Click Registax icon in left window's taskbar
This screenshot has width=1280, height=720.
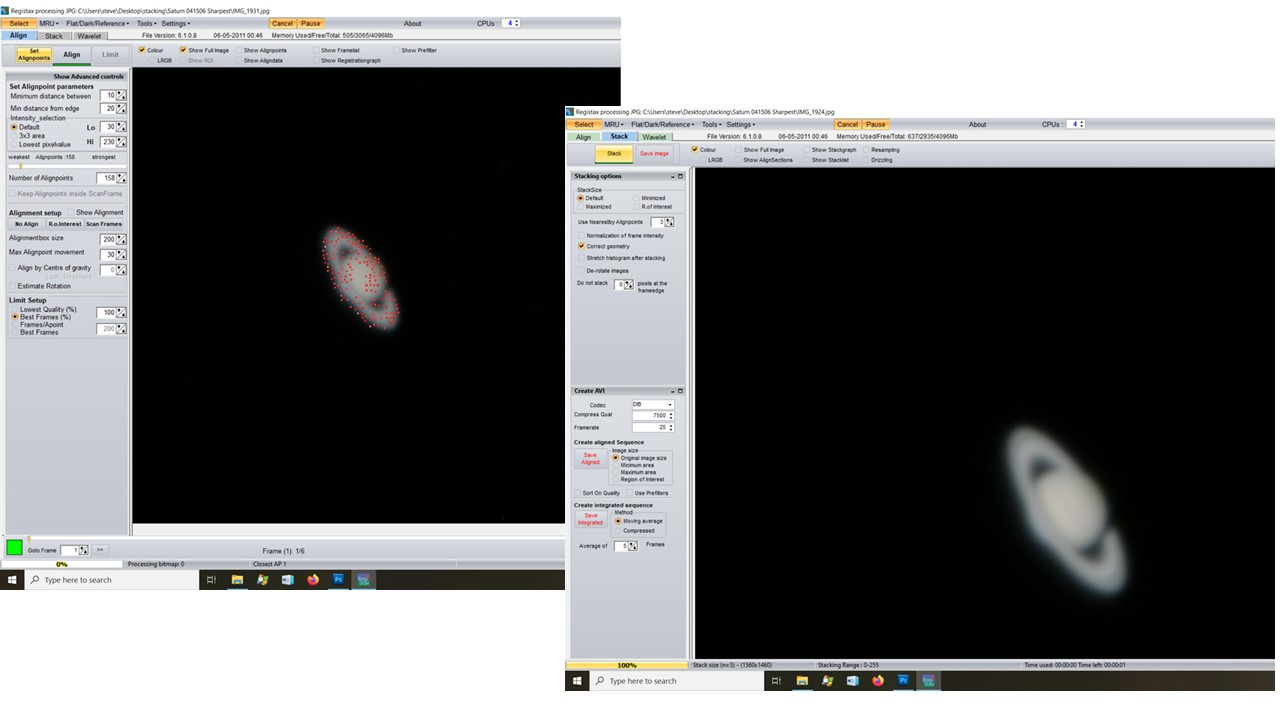pyautogui.click(x=364, y=580)
